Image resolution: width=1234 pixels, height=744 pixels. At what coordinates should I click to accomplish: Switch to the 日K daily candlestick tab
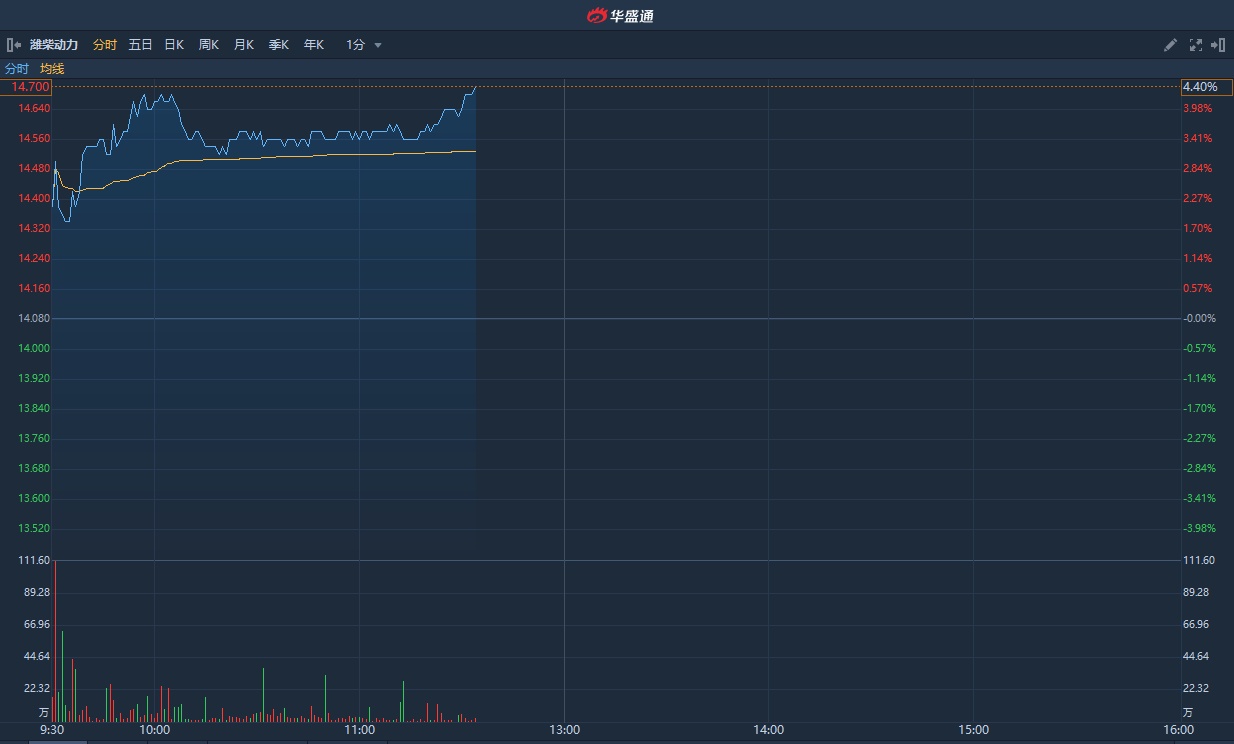174,45
